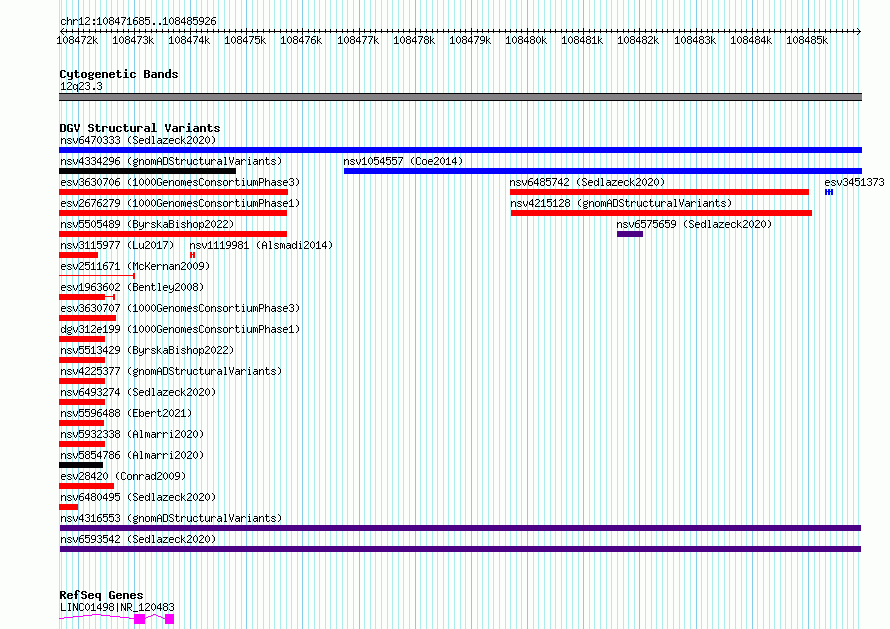The image size is (890, 629).
Task: Open the nsv5932338 (Almarri2020) label
Action: click(x=132, y=434)
